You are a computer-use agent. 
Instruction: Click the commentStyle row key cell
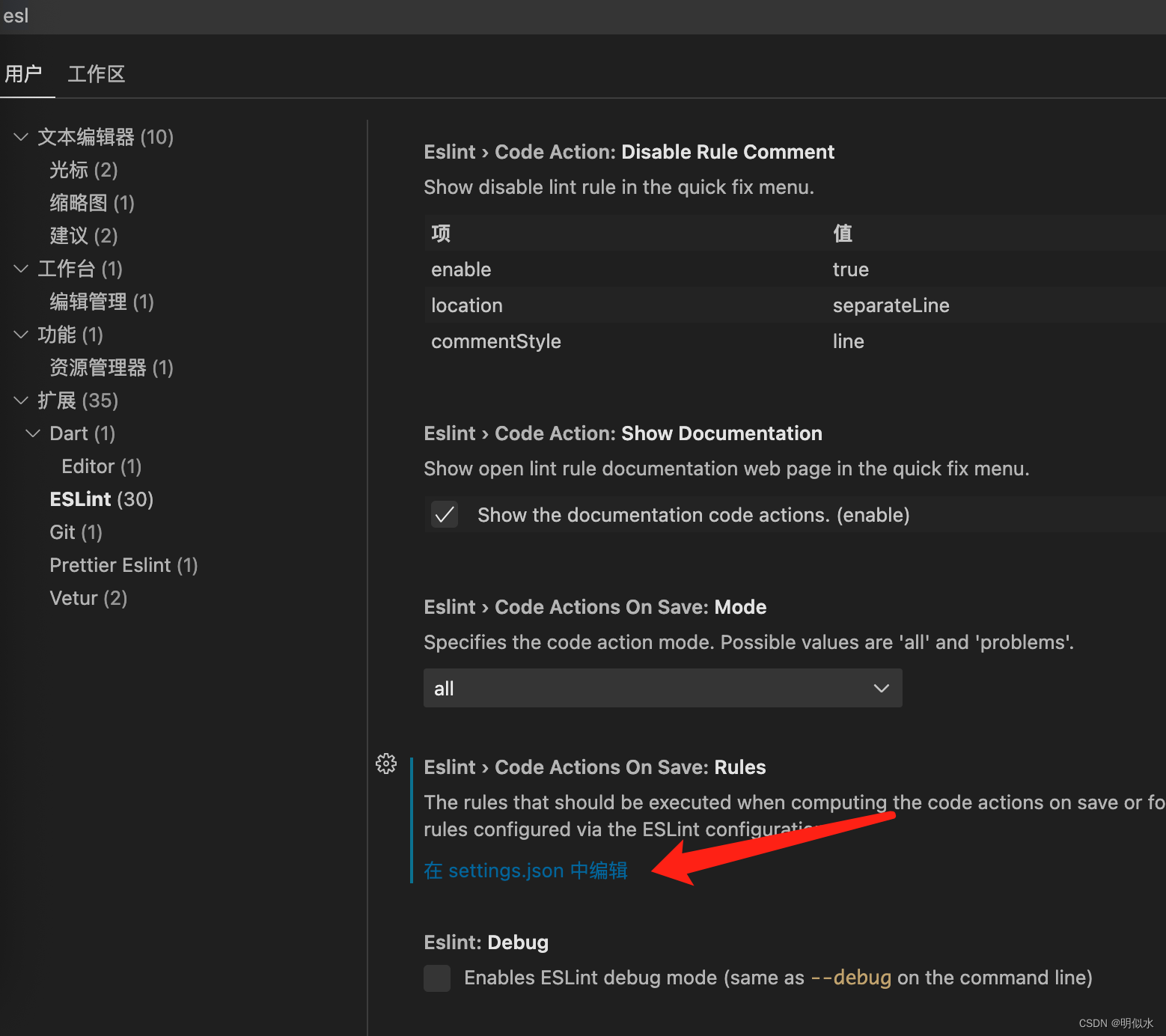pyautogui.click(x=496, y=341)
